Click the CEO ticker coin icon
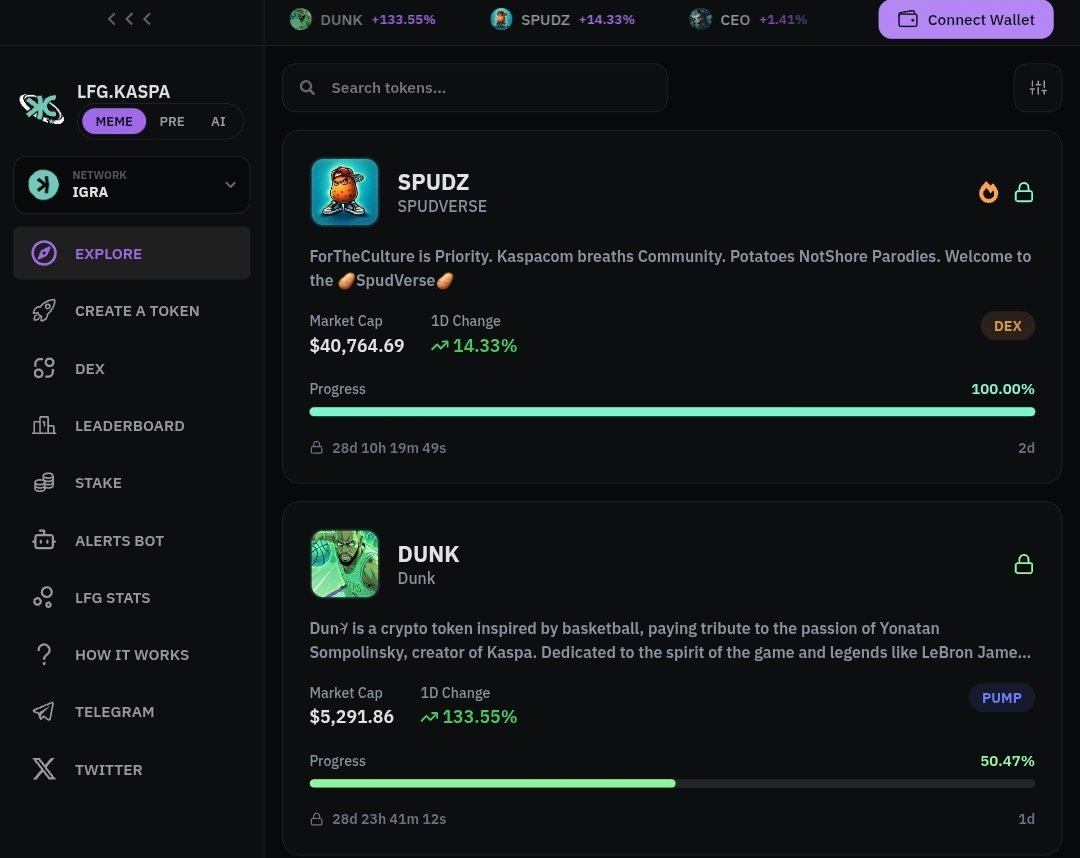Viewport: 1080px width, 858px height. (700, 19)
